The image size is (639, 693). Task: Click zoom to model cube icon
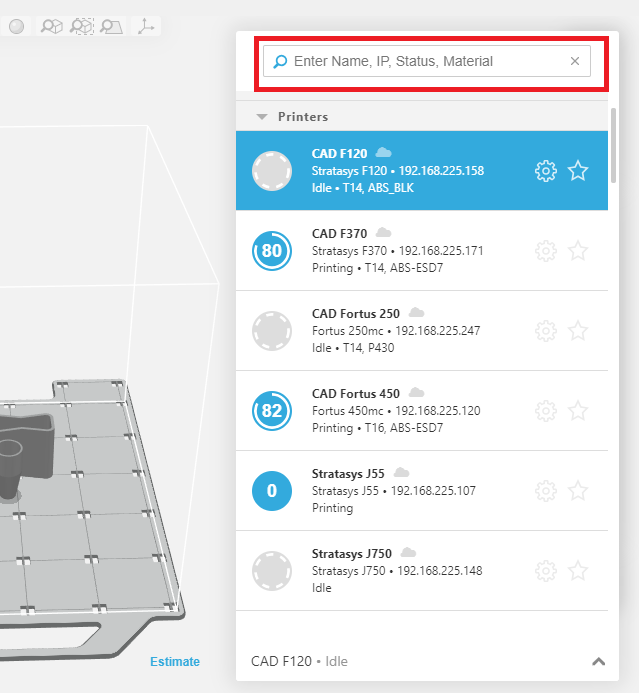[52, 26]
